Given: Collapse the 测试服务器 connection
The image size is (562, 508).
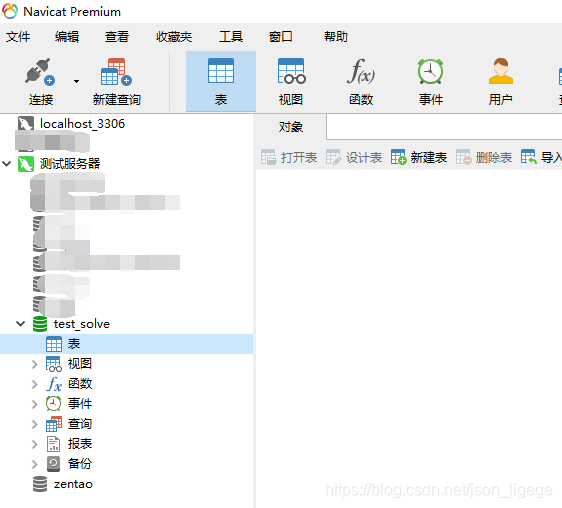Looking at the screenshot, I should pyautogui.click(x=6, y=164).
